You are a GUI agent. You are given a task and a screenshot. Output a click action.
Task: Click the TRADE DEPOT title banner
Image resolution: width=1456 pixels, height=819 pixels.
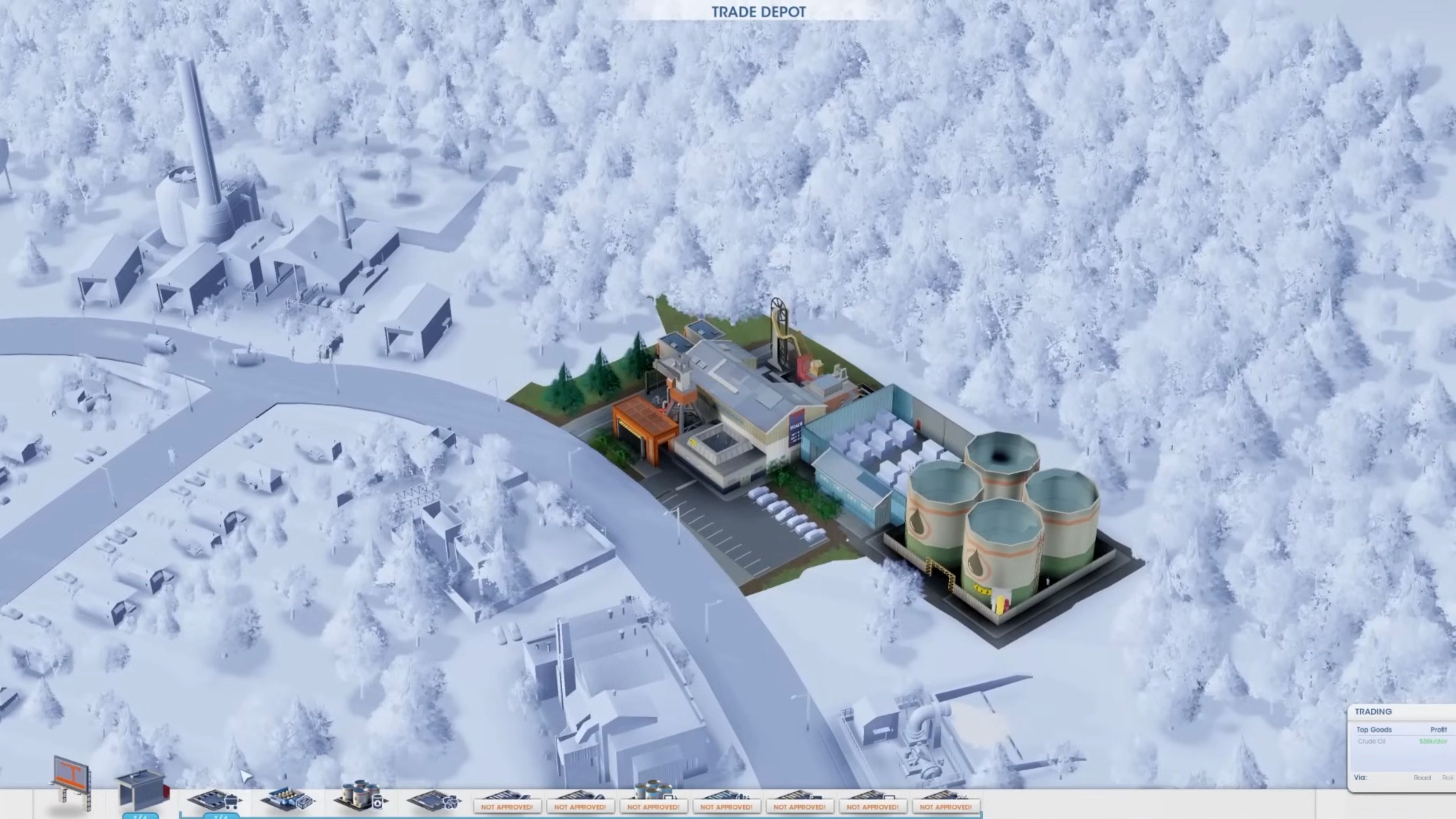click(x=758, y=12)
